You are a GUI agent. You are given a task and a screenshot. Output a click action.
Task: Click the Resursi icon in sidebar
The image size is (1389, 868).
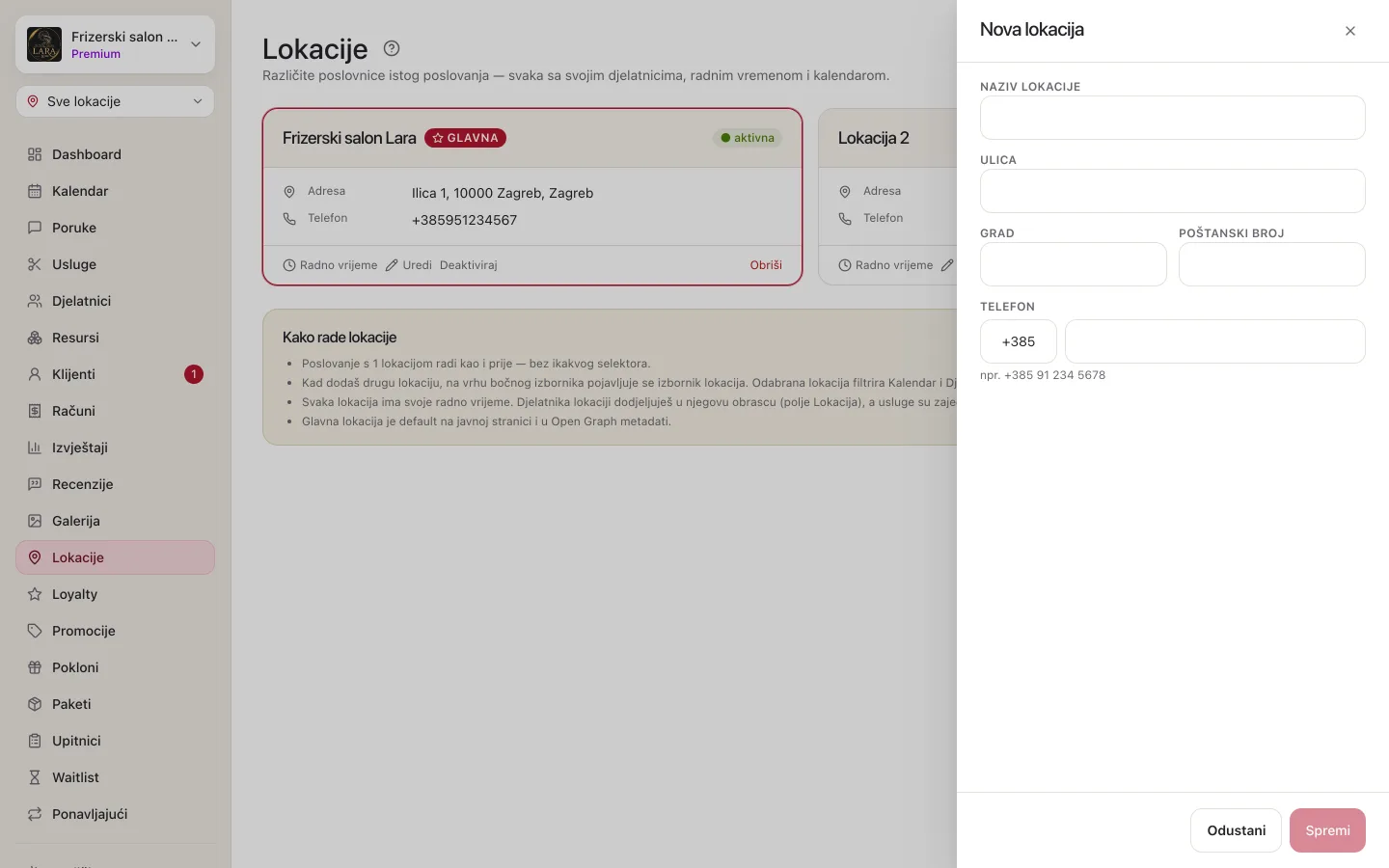pyautogui.click(x=35, y=338)
